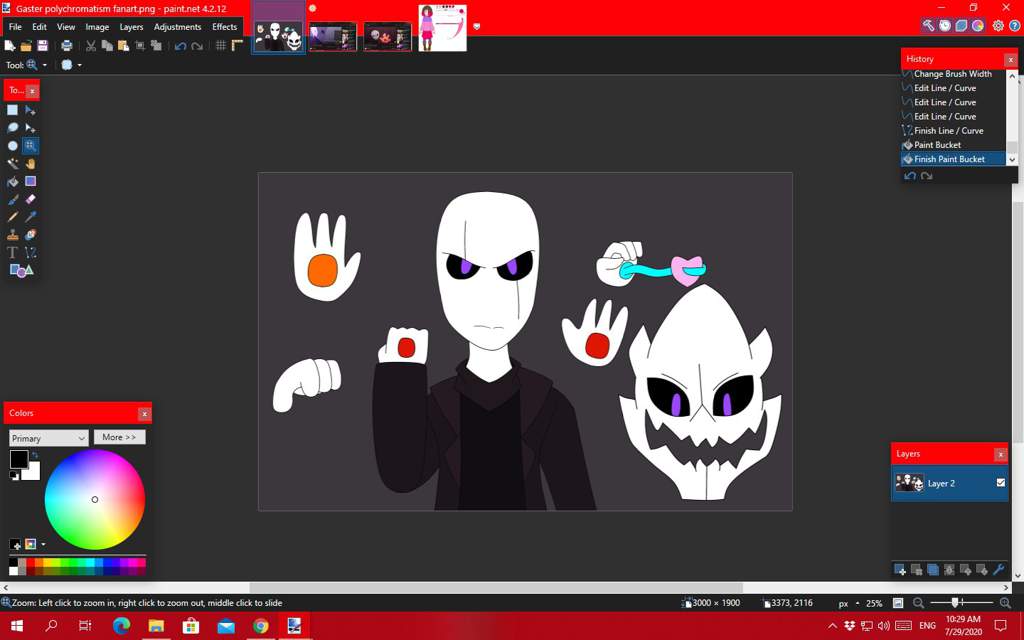Open the Primary color dropdown
The image size is (1024, 640).
(x=49, y=438)
